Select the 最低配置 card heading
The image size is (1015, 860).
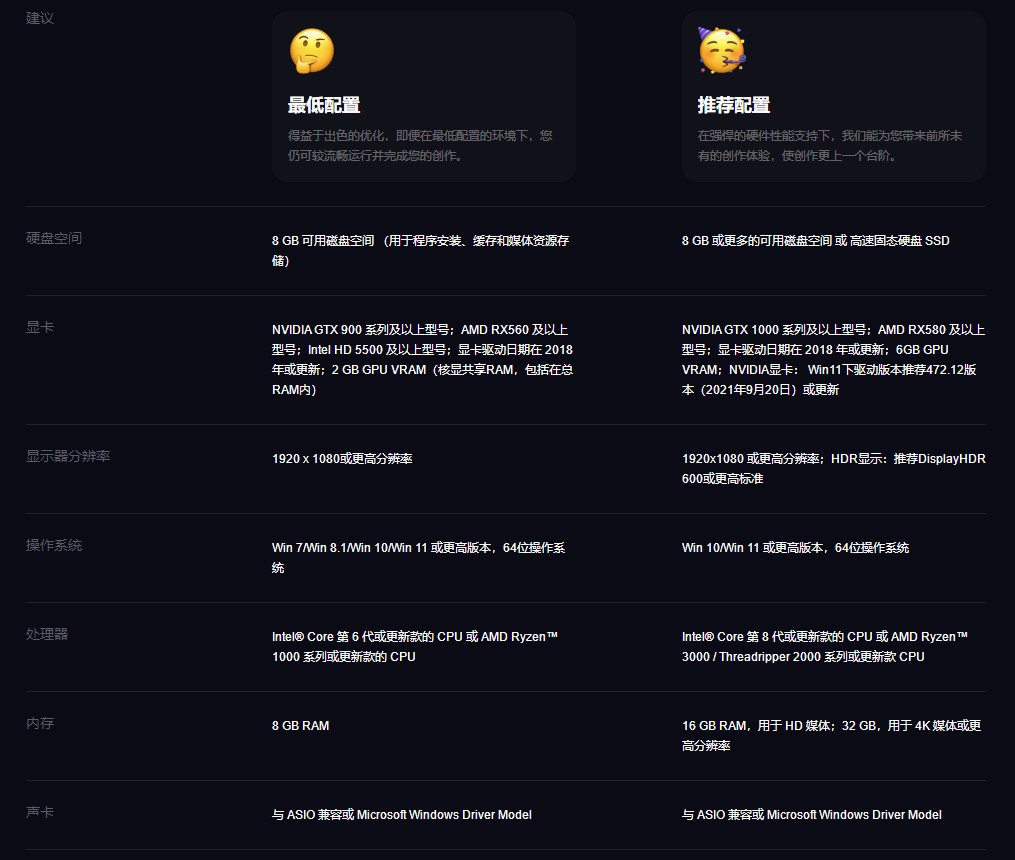324,105
